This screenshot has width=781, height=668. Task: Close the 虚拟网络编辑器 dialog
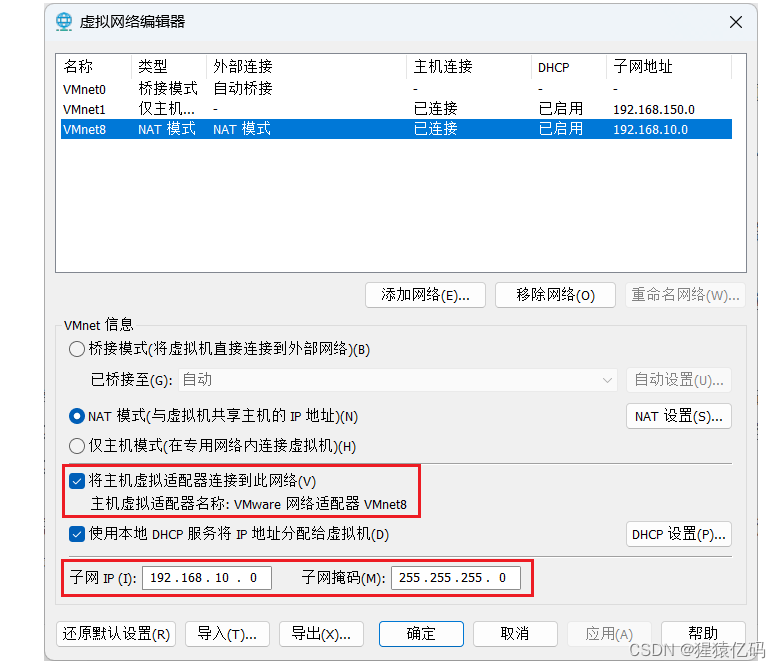tap(736, 22)
